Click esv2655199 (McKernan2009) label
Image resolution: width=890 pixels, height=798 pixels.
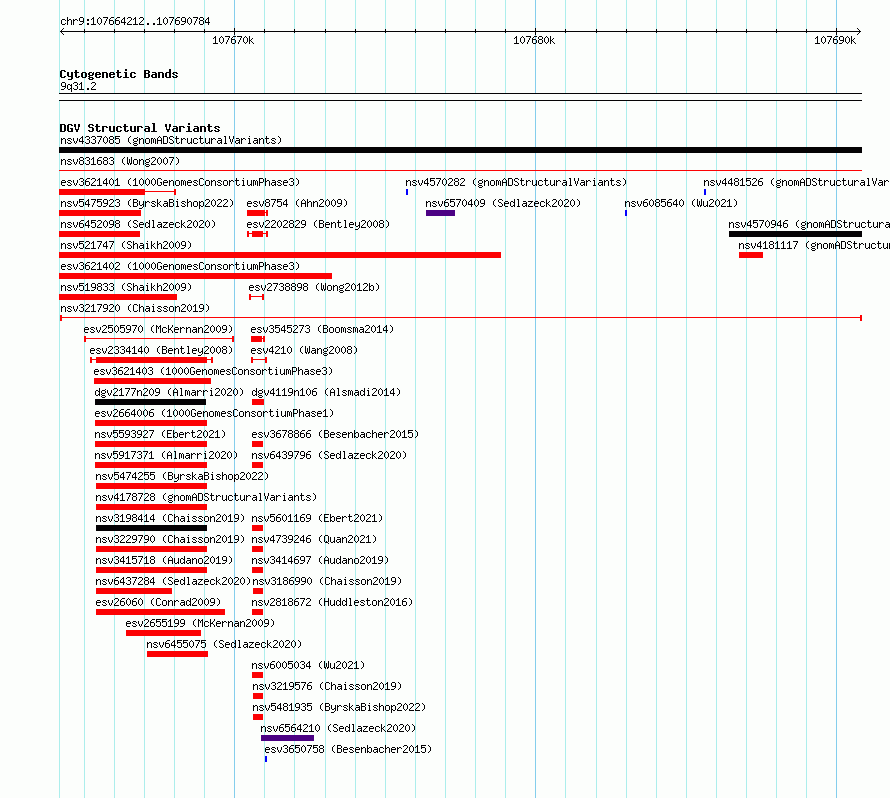[x=200, y=623]
